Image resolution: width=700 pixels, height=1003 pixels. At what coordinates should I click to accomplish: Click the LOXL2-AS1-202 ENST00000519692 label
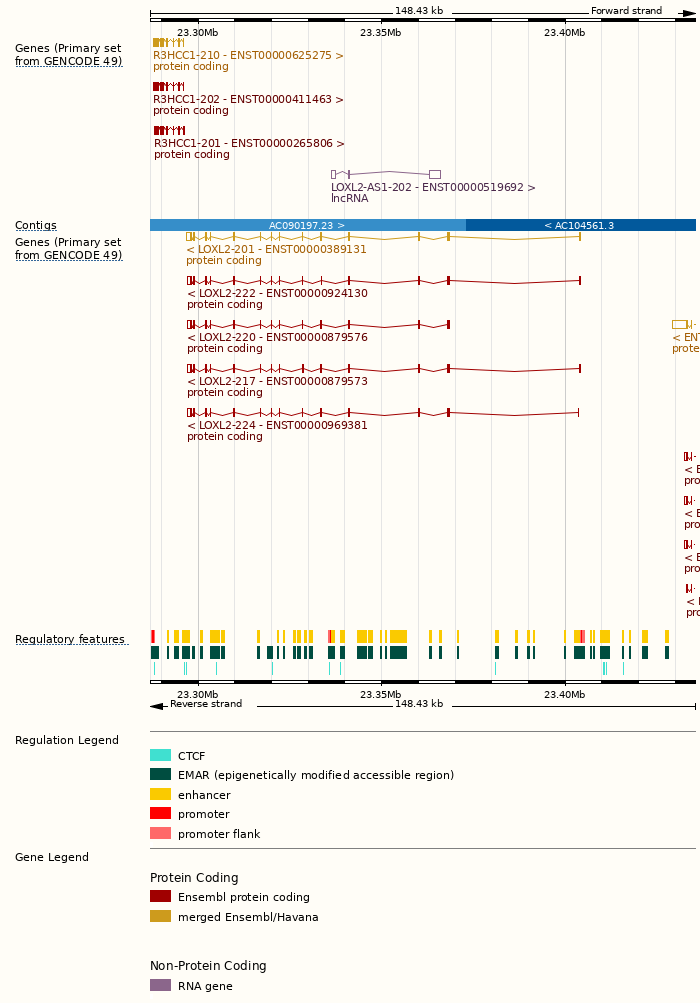[x=433, y=188]
